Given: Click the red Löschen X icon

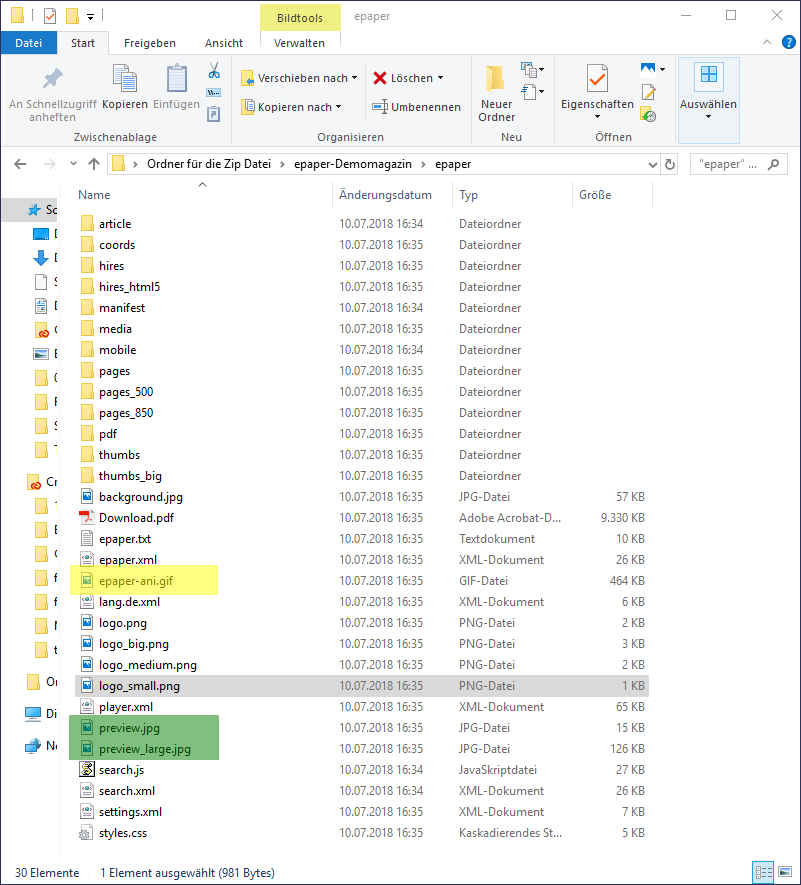Looking at the screenshot, I should tap(380, 78).
